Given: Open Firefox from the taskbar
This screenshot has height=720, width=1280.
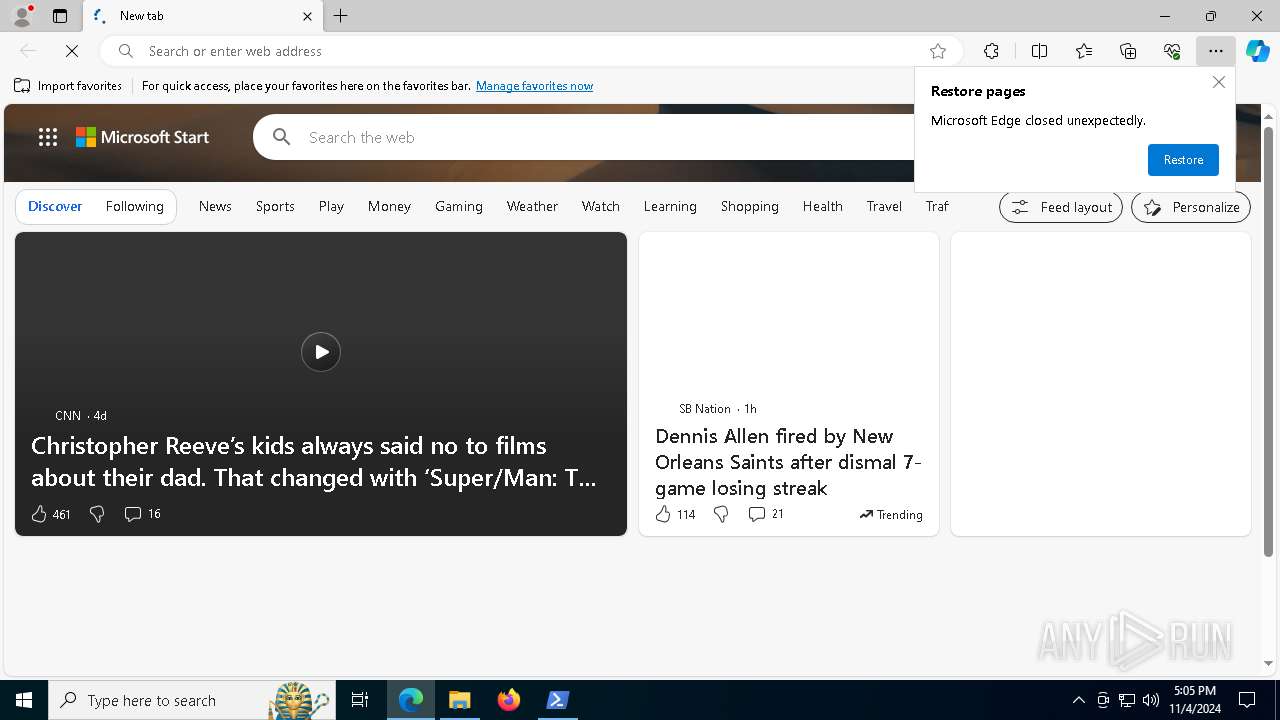Looking at the screenshot, I should pos(509,700).
